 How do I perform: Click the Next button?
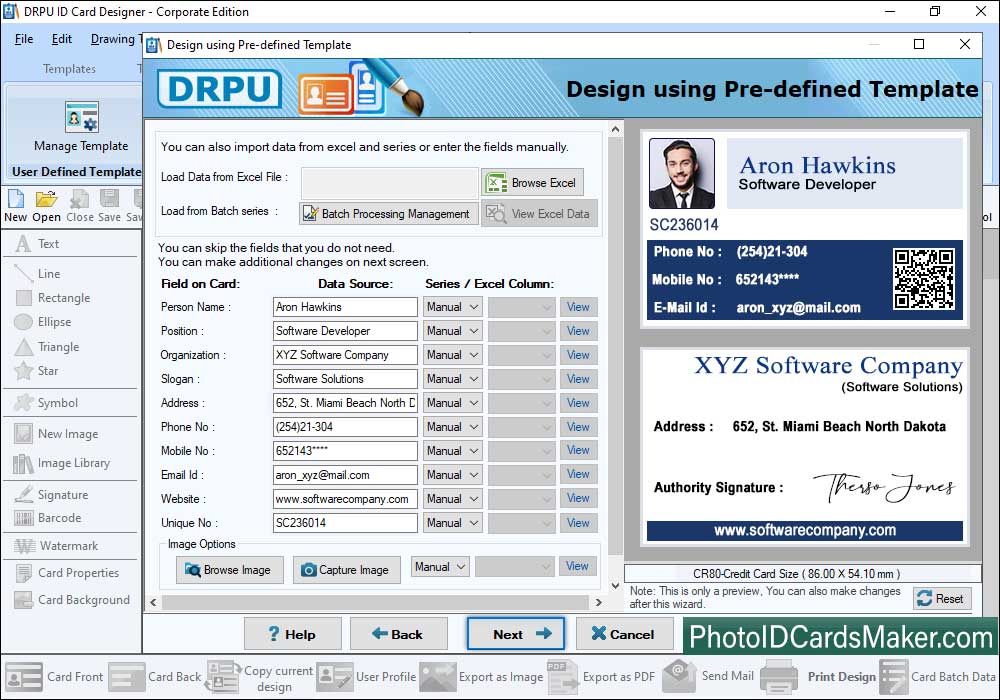(515, 634)
